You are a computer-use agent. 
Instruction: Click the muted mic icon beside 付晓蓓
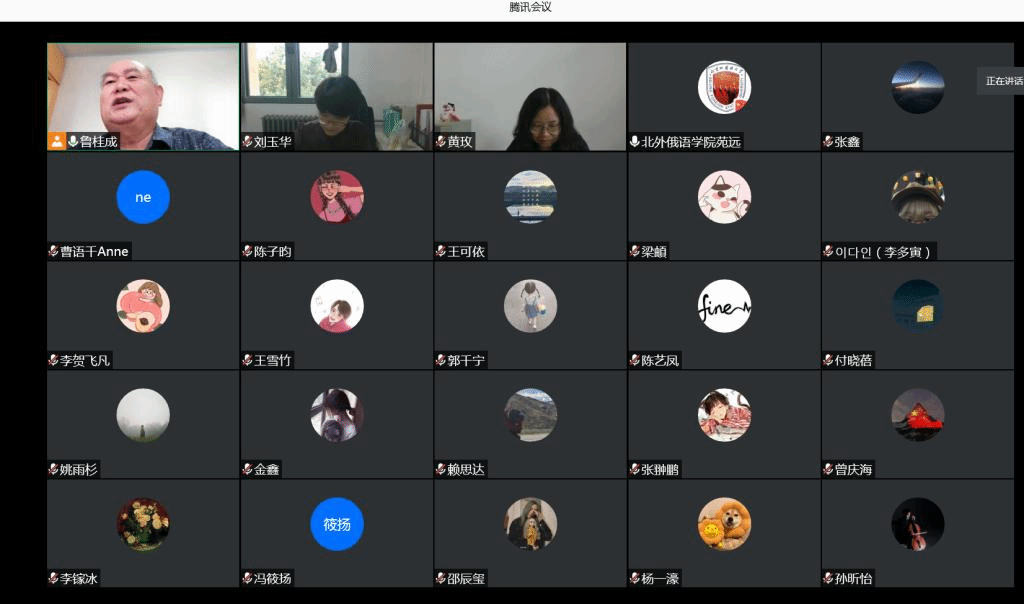pyautogui.click(x=828, y=360)
